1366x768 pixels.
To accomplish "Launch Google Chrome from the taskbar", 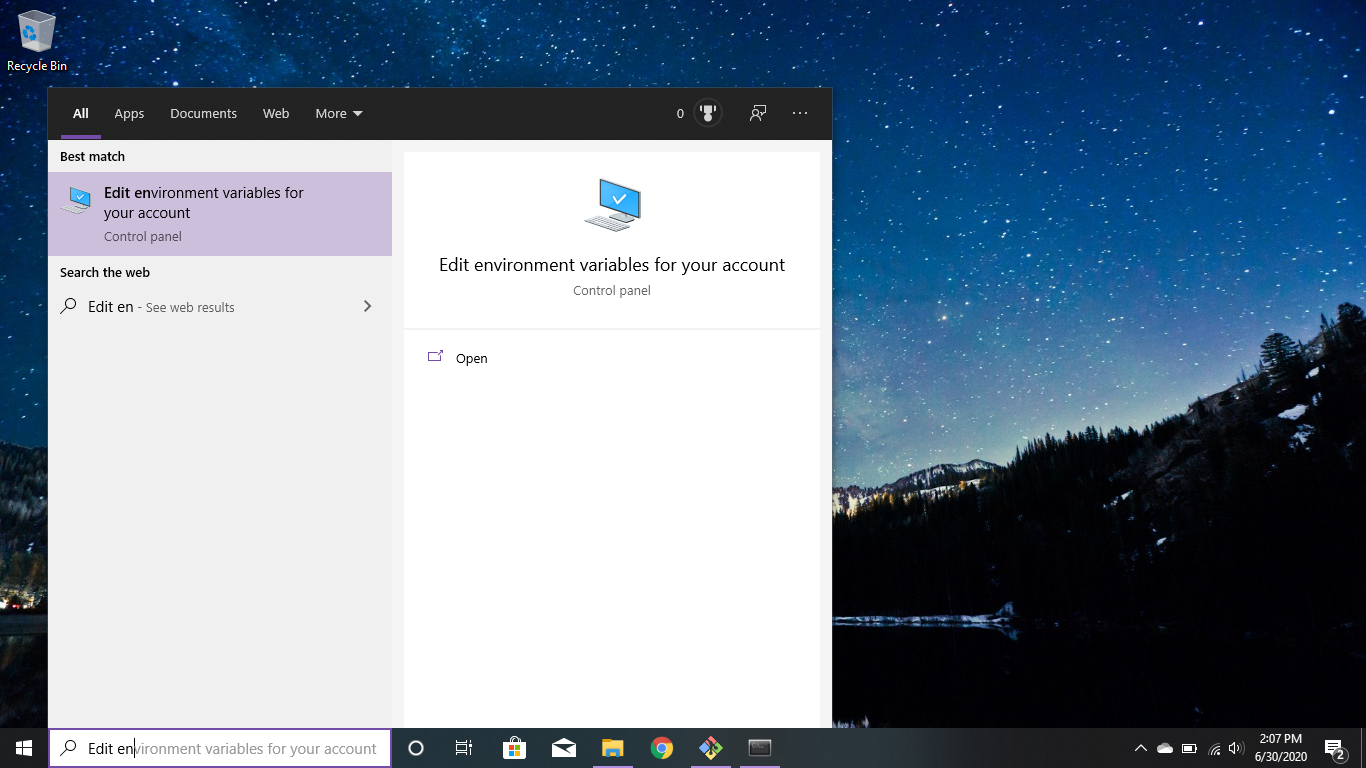I will click(661, 748).
